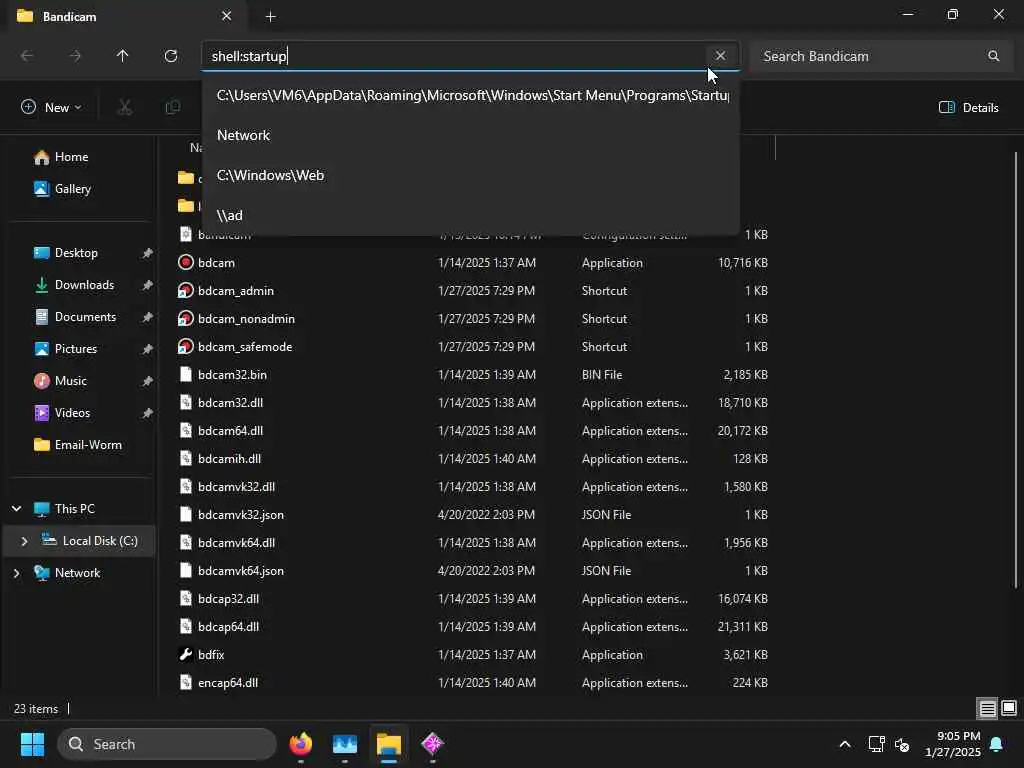Expand the Network tree node
1024x768 pixels.
17,573
